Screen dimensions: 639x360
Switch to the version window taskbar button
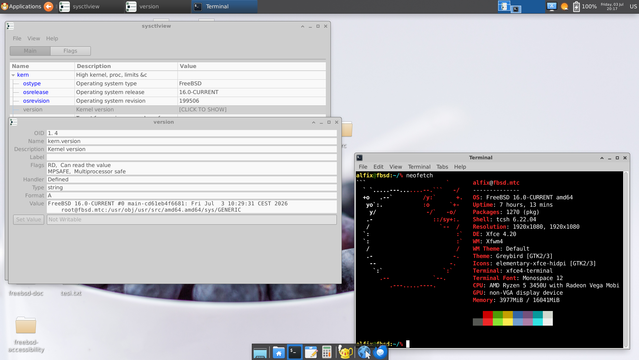click(x=157, y=7)
